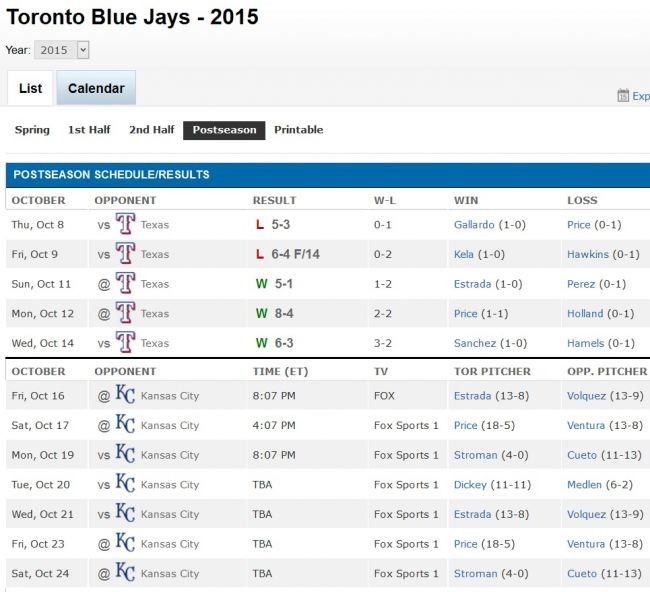Click the Kansas City Royals logo on Sat, Oct 24 row

[x=125, y=573]
